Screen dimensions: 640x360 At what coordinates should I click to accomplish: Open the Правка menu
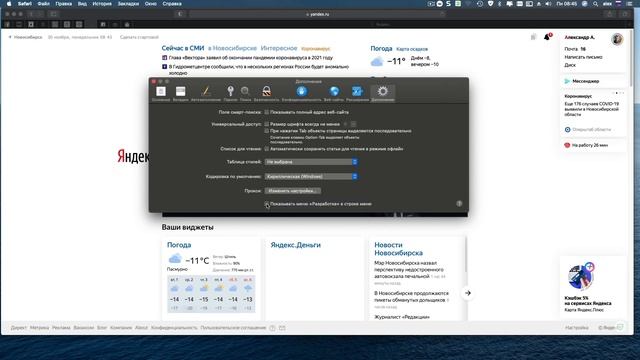tap(63, 4)
